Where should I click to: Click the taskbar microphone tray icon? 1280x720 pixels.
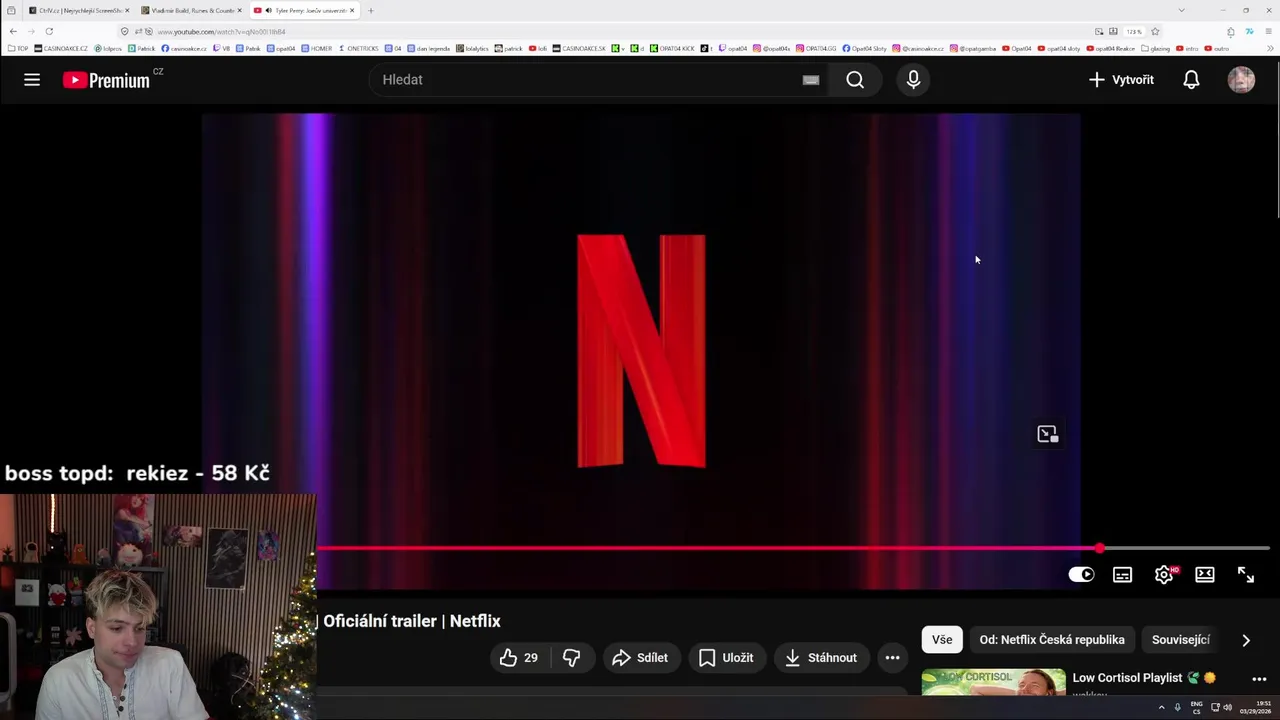[x=1177, y=707]
